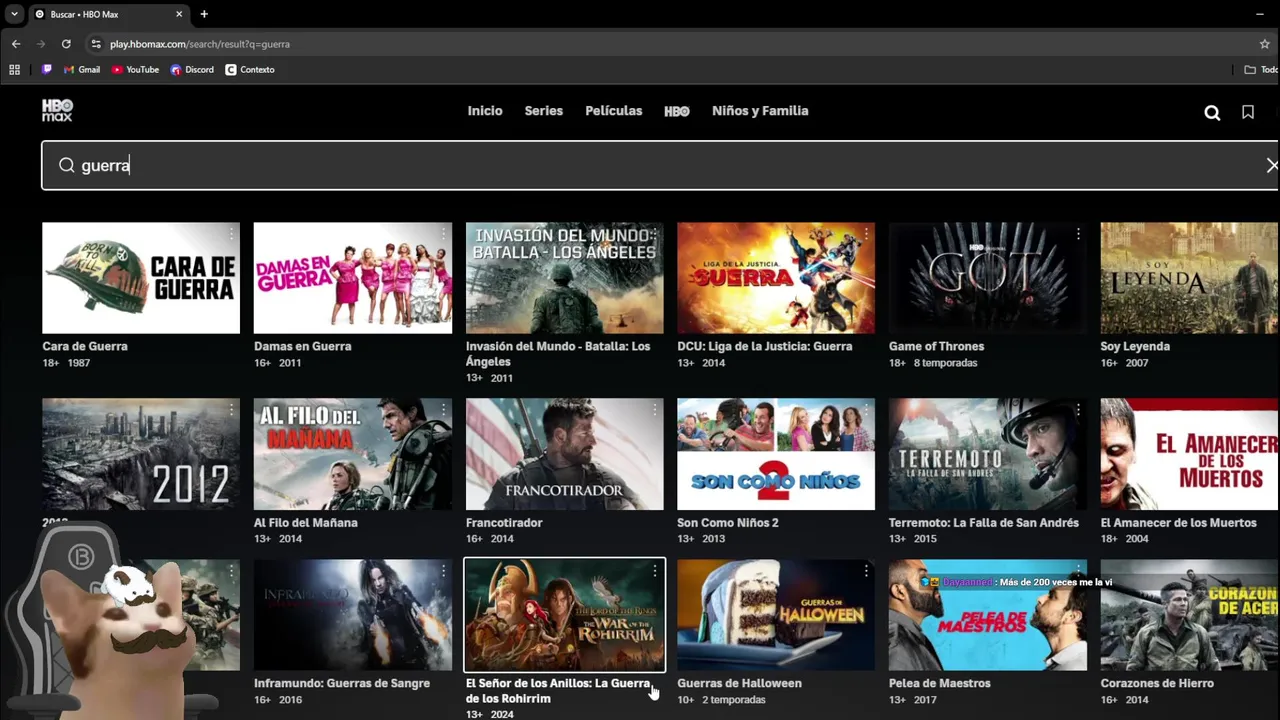This screenshot has width=1280, height=720.
Task: Open El Amanecer de los Muertos thumbnail
Action: [1189, 454]
